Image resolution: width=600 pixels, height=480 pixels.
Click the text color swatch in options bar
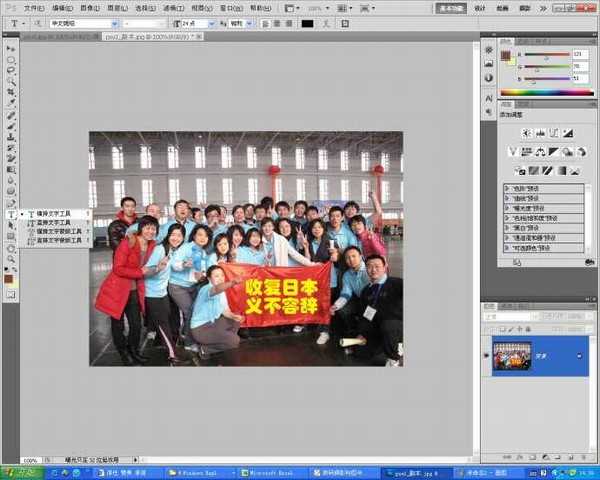pos(307,23)
